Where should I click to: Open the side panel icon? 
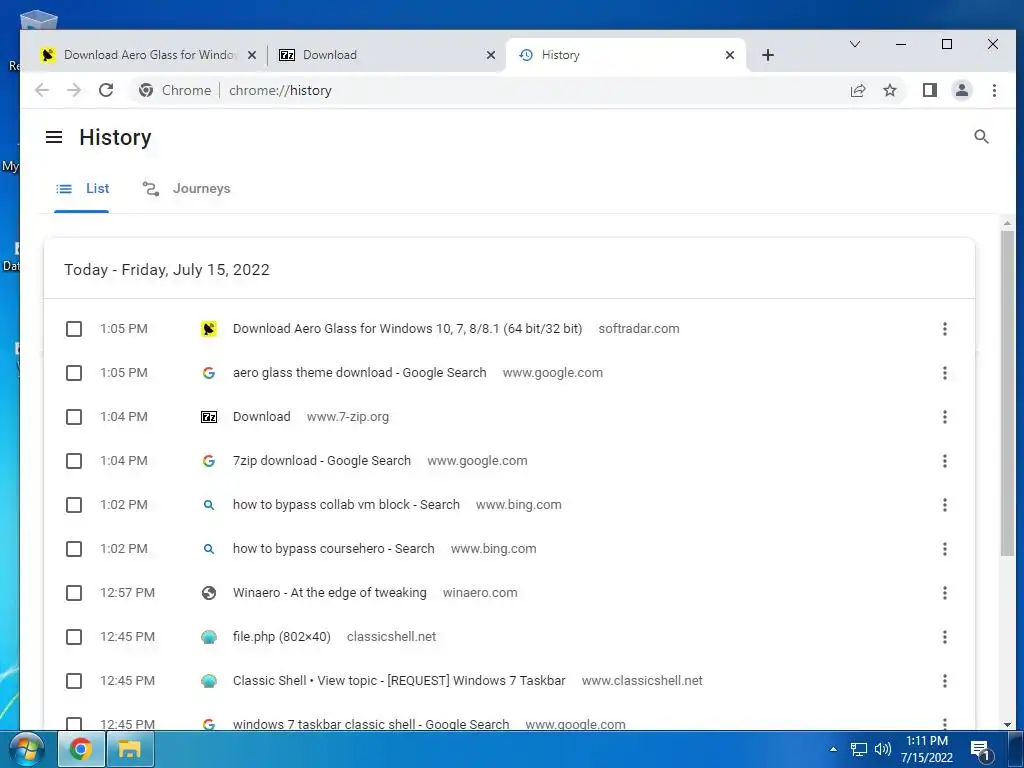(x=929, y=90)
